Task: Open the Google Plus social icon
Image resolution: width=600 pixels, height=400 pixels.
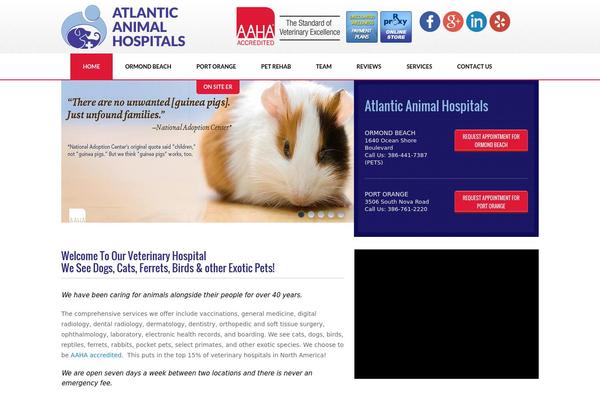Action: click(x=453, y=21)
